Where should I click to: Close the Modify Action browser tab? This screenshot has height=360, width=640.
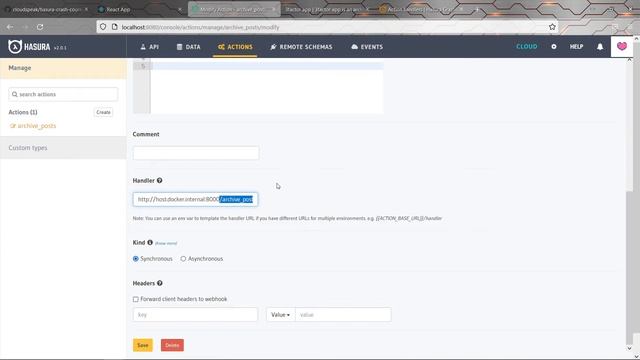tap(273, 9)
